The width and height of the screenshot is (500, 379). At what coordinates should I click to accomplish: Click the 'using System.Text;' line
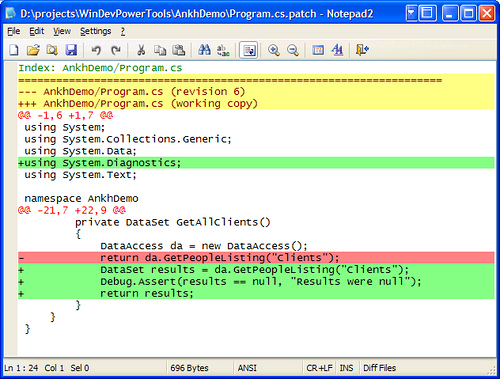pyautogui.click(x=80, y=175)
